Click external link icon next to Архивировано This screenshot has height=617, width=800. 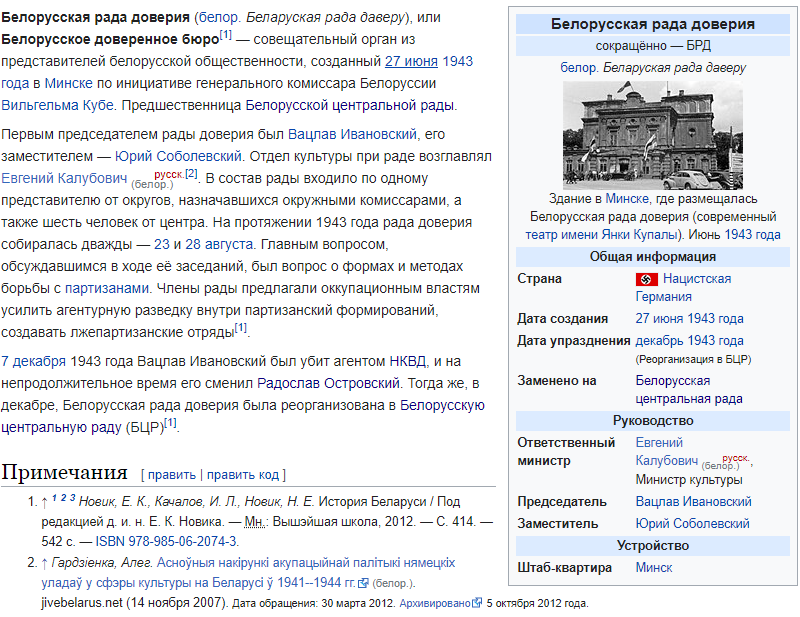pyautogui.click(x=477, y=603)
